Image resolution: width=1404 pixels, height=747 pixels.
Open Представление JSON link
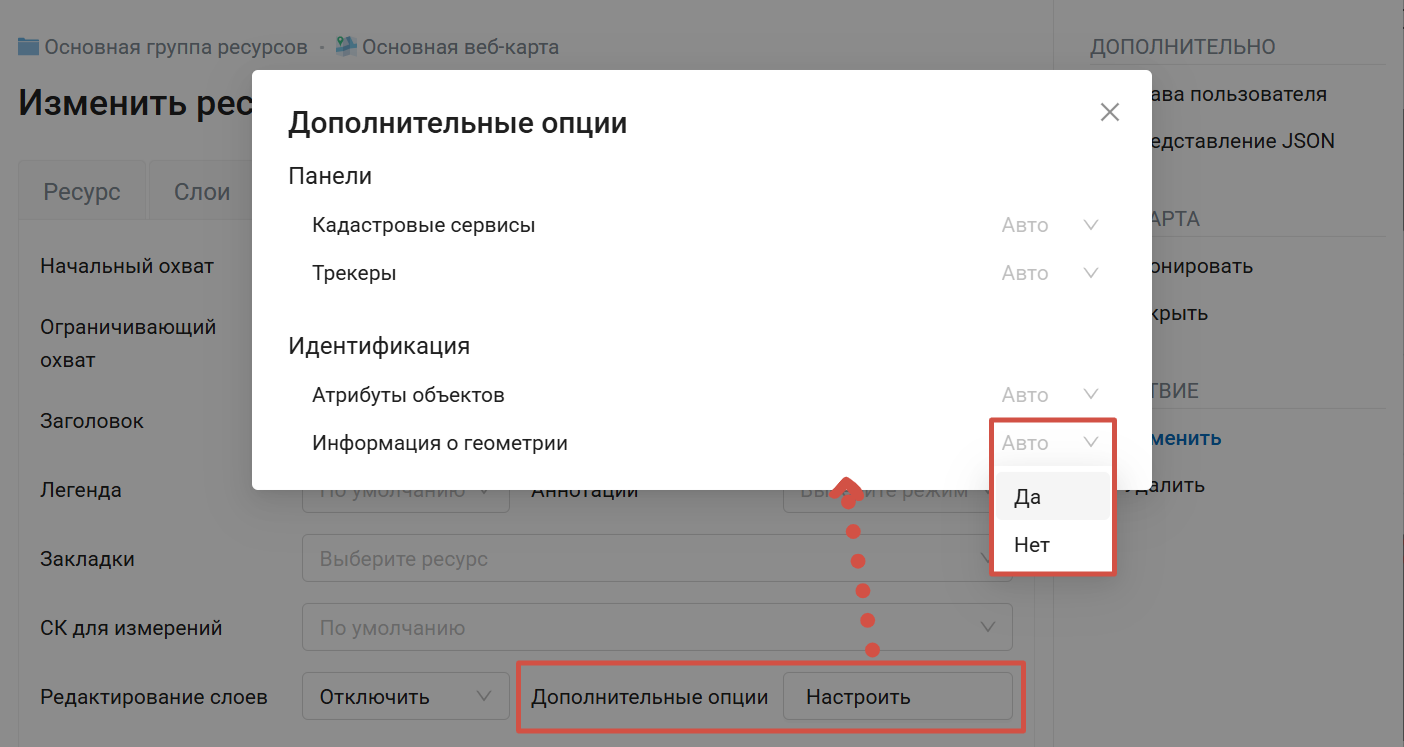click(x=1244, y=141)
